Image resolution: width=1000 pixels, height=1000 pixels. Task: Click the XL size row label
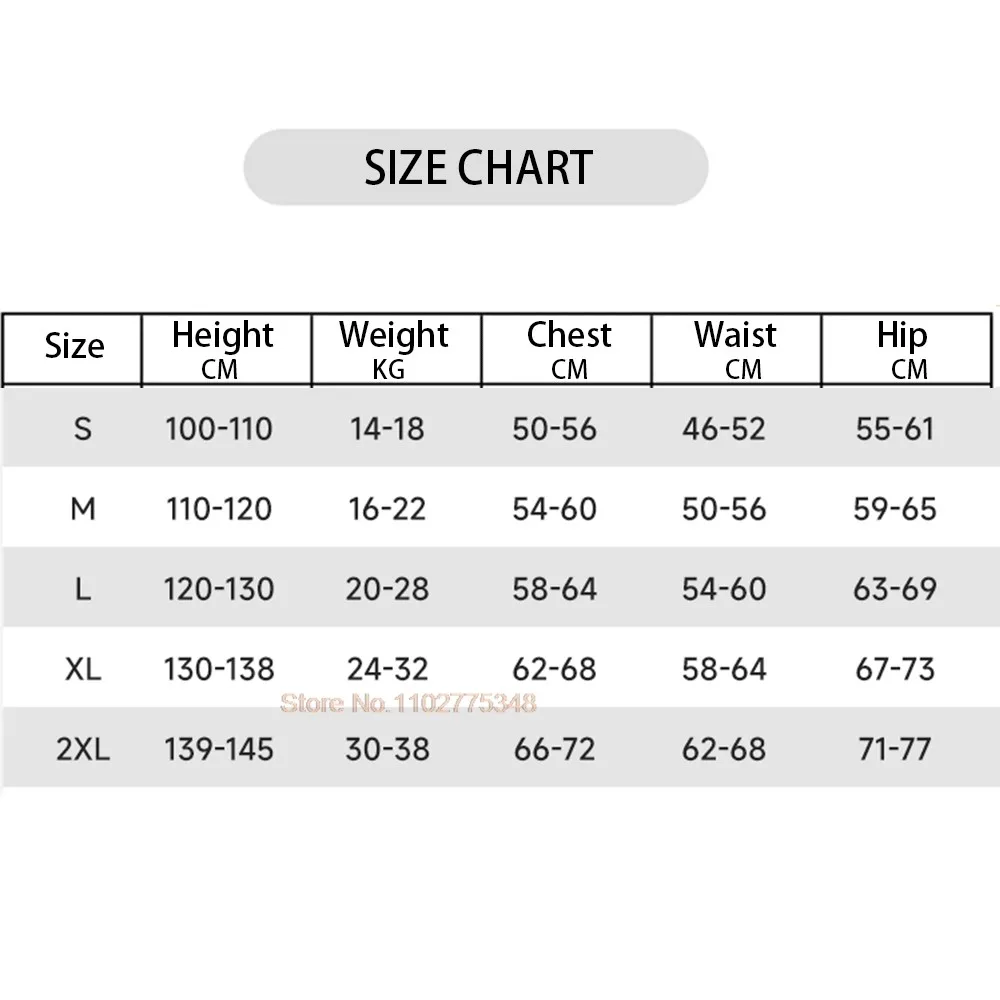[83, 669]
